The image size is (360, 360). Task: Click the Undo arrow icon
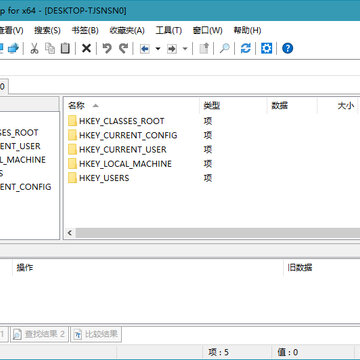click(x=107, y=49)
